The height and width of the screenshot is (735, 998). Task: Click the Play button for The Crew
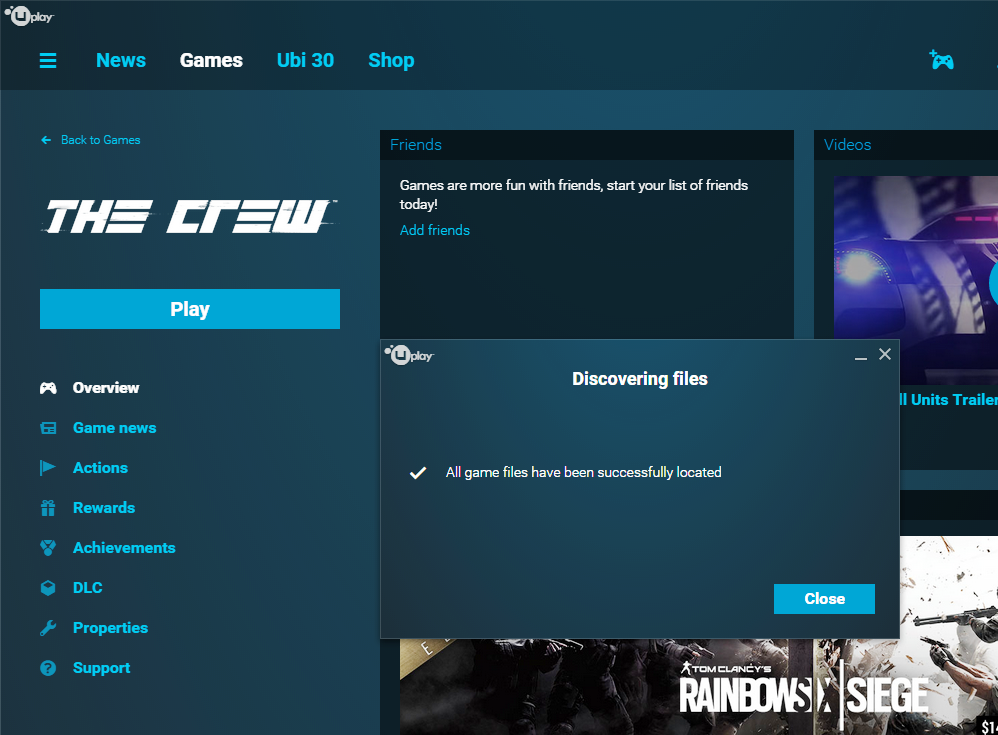[190, 309]
